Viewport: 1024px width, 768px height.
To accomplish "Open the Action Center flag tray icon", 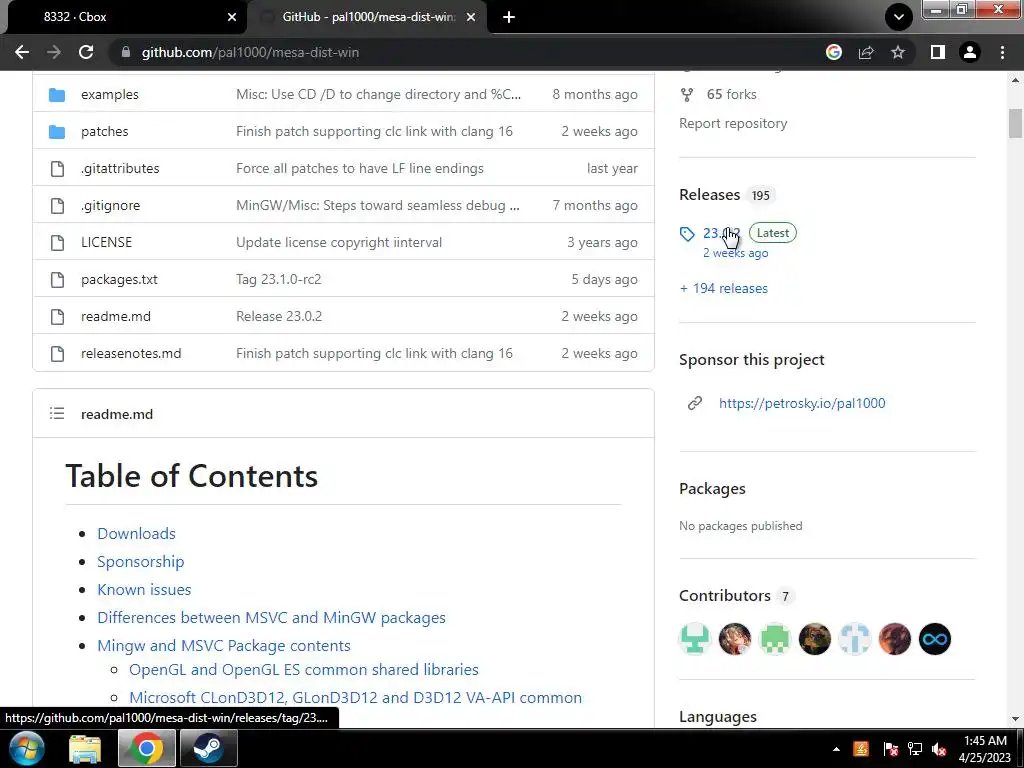I will coord(890,749).
